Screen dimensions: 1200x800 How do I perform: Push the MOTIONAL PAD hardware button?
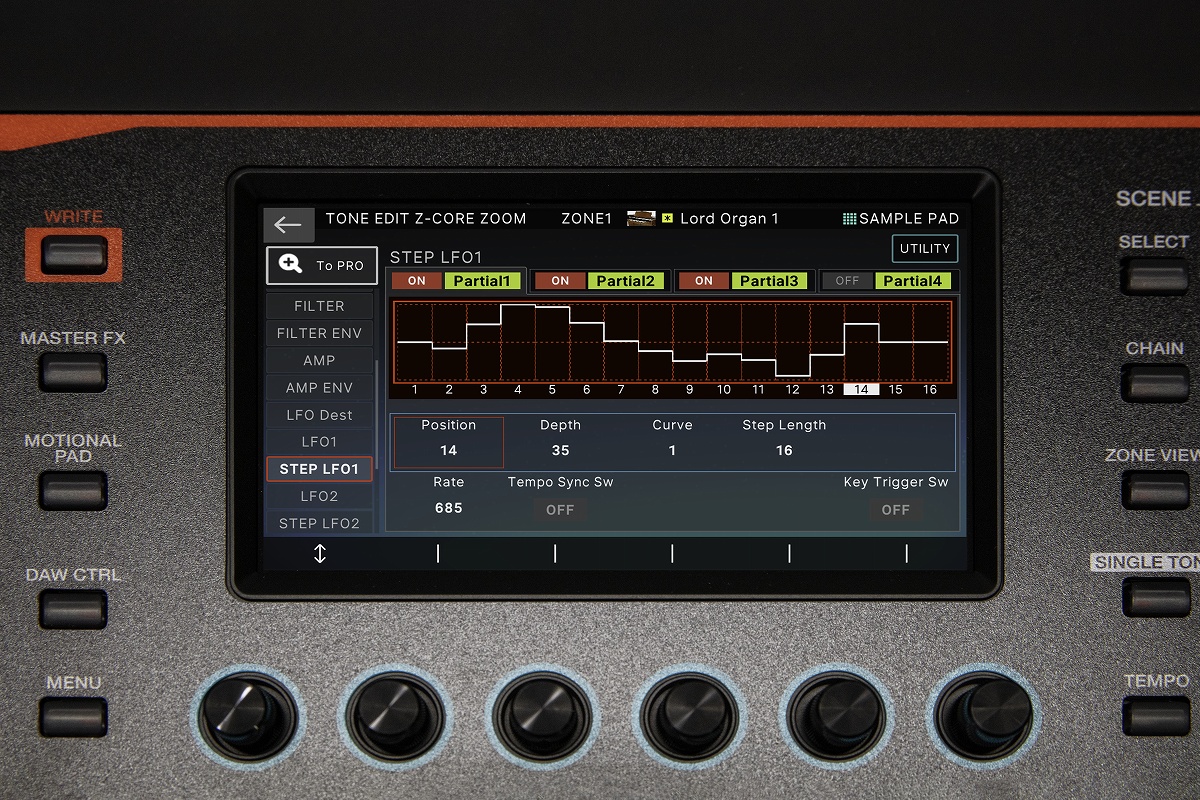click(73, 490)
